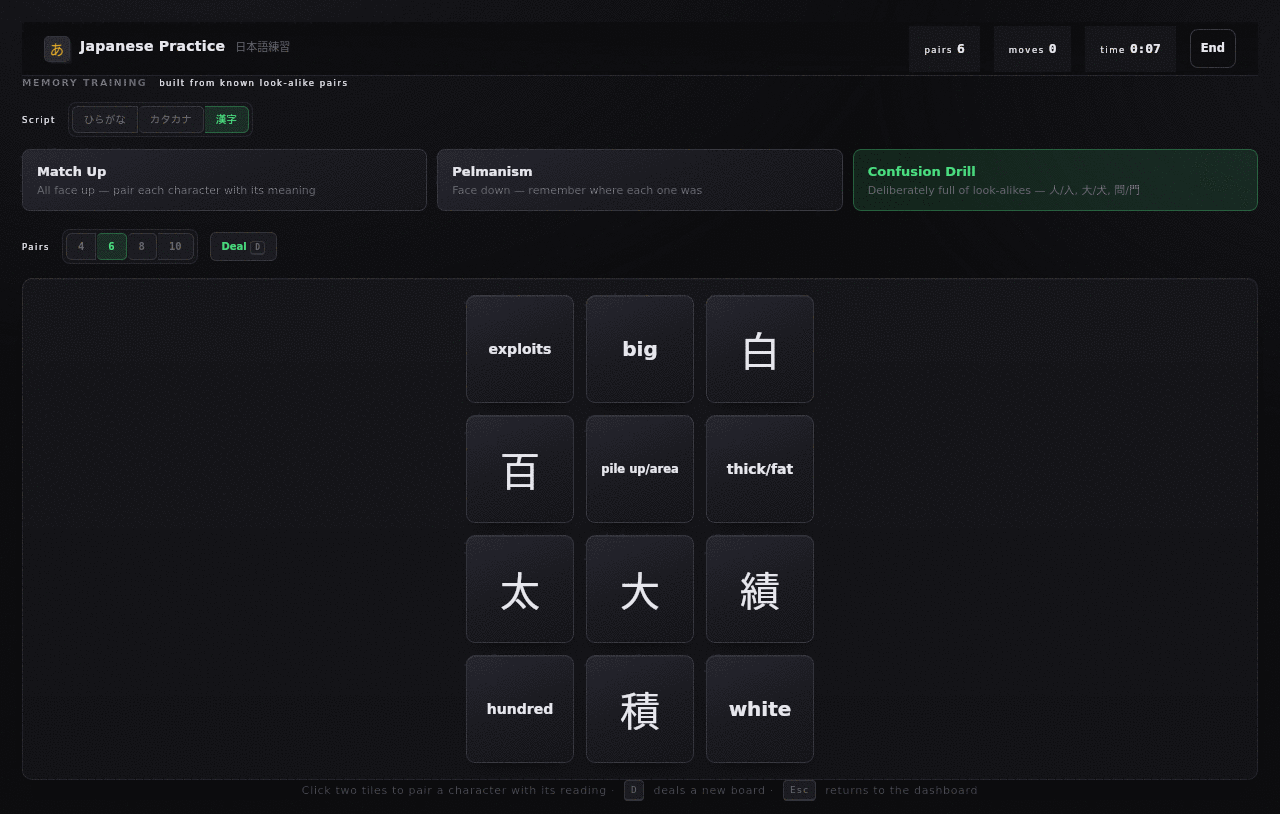Screen dimensions: 1280x814
Task: Select the 漢字 script option
Action: 227,120
